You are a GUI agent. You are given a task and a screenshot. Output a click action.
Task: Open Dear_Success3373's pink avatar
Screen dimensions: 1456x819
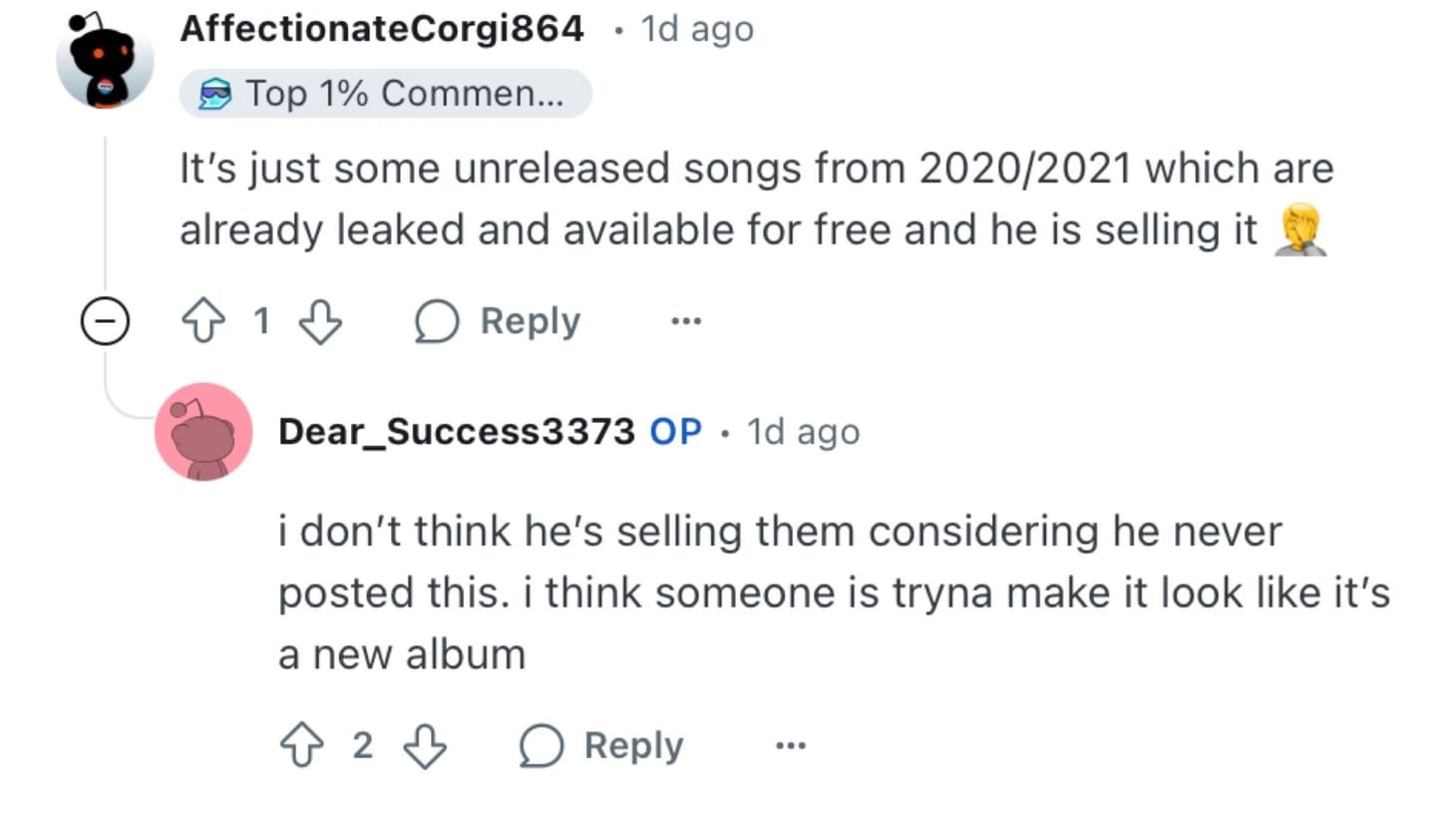point(203,432)
